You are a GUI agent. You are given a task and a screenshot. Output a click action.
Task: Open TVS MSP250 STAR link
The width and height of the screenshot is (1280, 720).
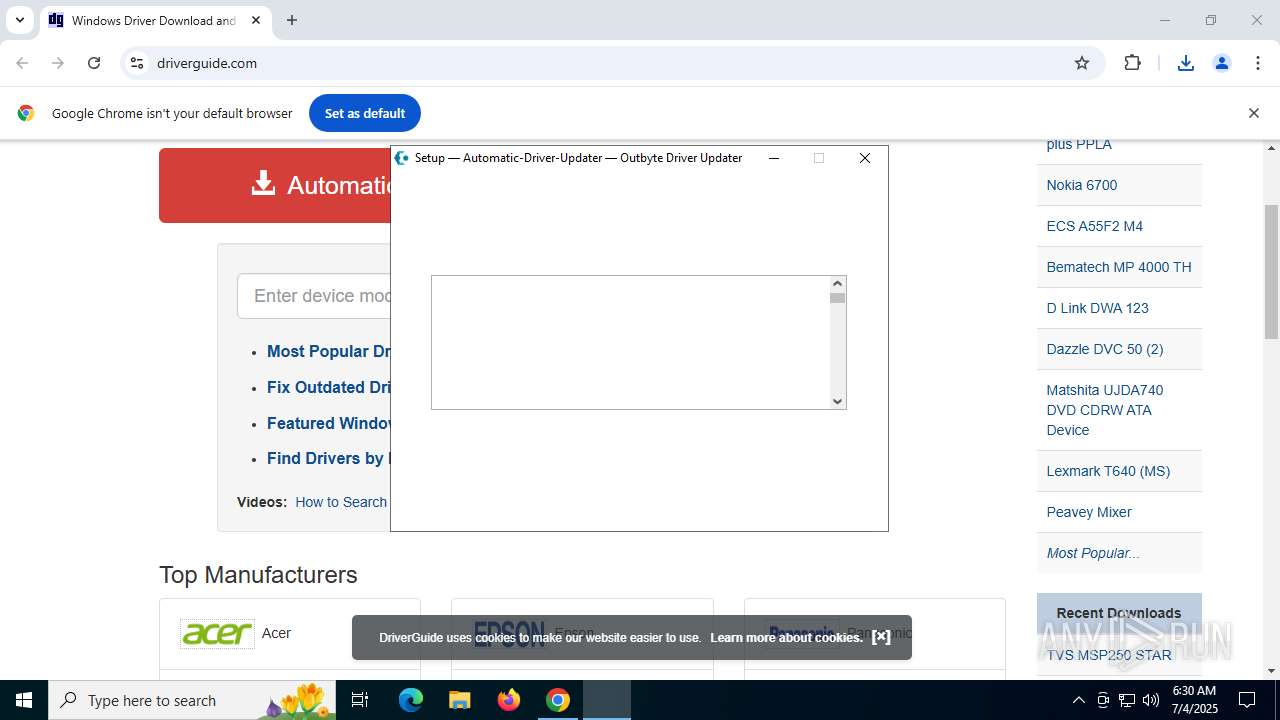(x=1109, y=655)
